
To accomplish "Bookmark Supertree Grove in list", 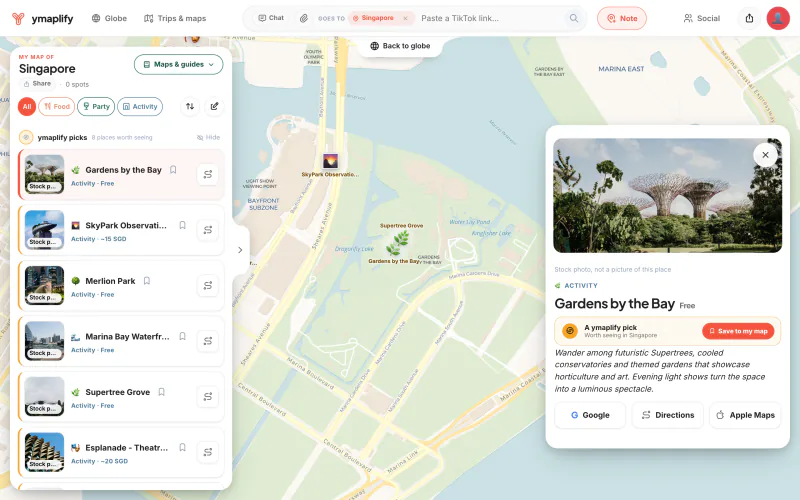I will [162, 392].
